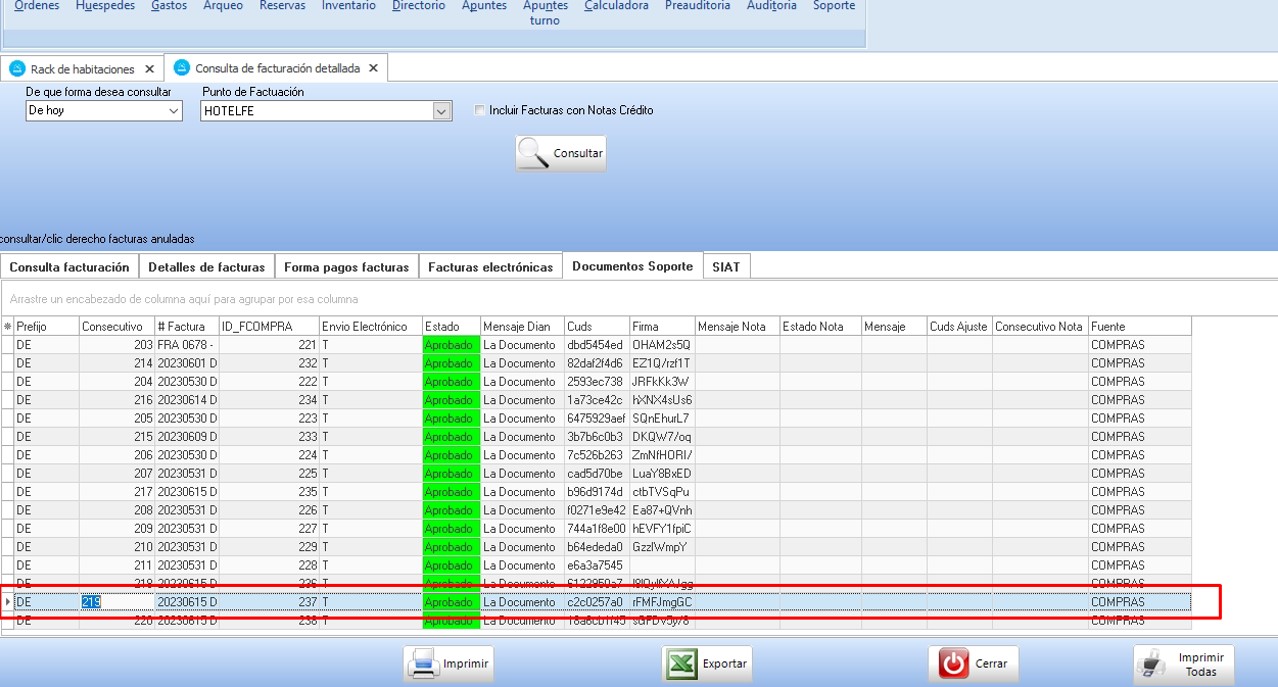Open the Auditoria menu
Image resolution: width=1278 pixels, height=687 pixels.
click(x=771, y=6)
